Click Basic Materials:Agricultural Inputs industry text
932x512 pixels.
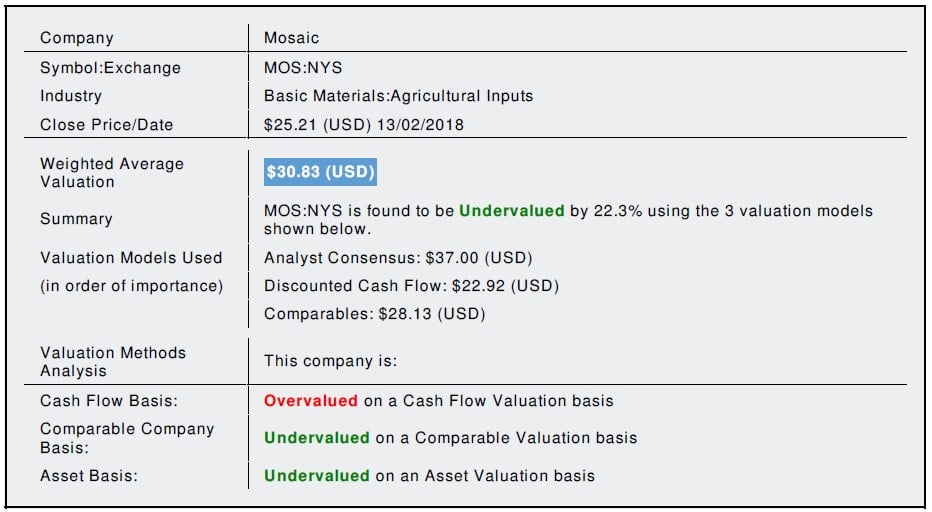398,96
